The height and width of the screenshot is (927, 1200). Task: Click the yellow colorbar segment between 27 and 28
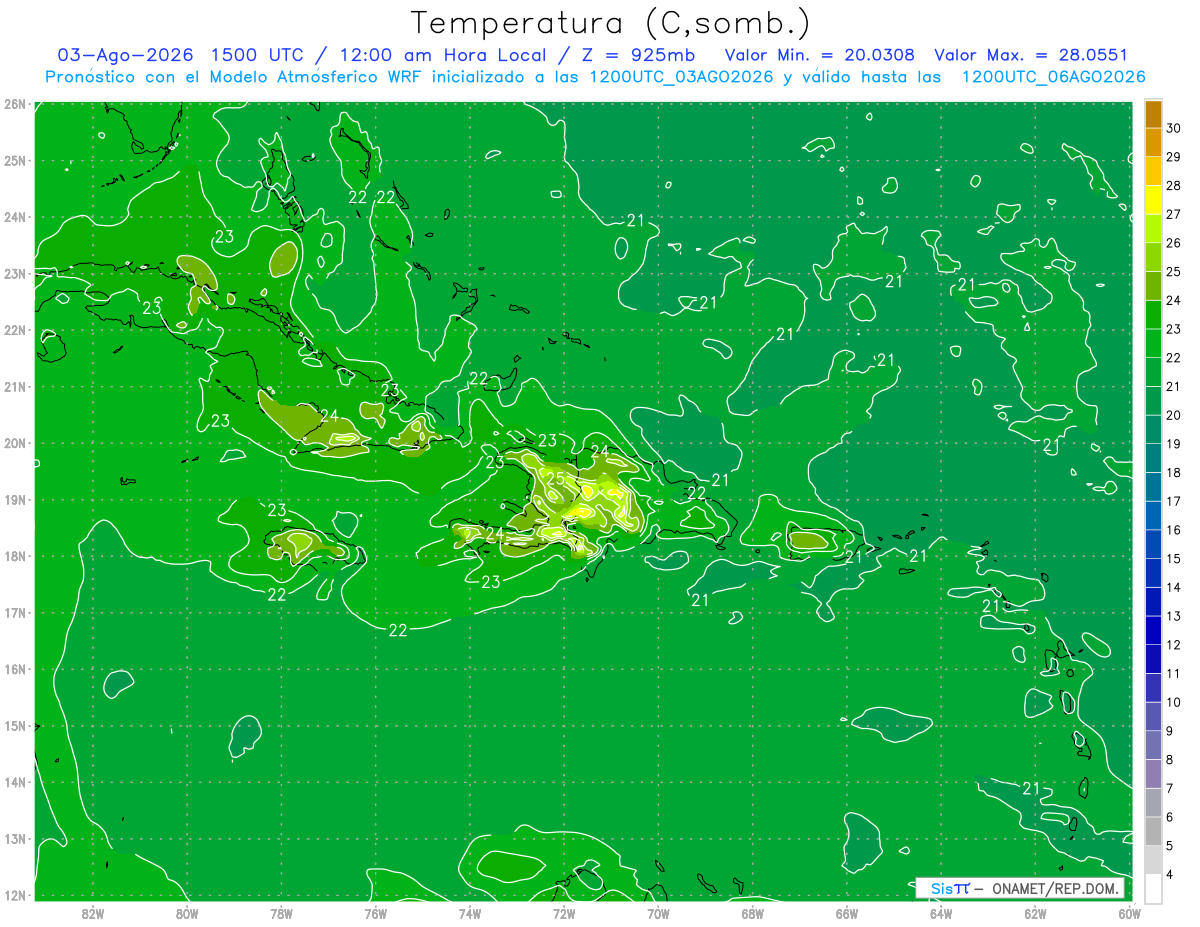click(1153, 200)
